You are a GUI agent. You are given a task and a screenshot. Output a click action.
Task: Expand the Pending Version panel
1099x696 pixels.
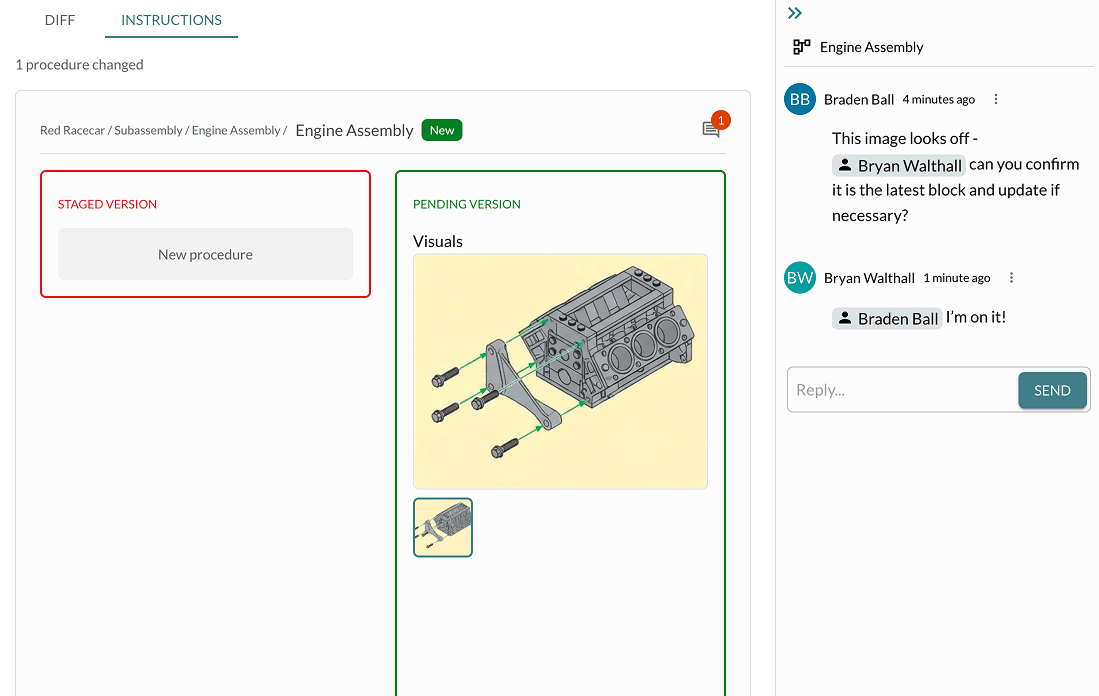[466, 203]
